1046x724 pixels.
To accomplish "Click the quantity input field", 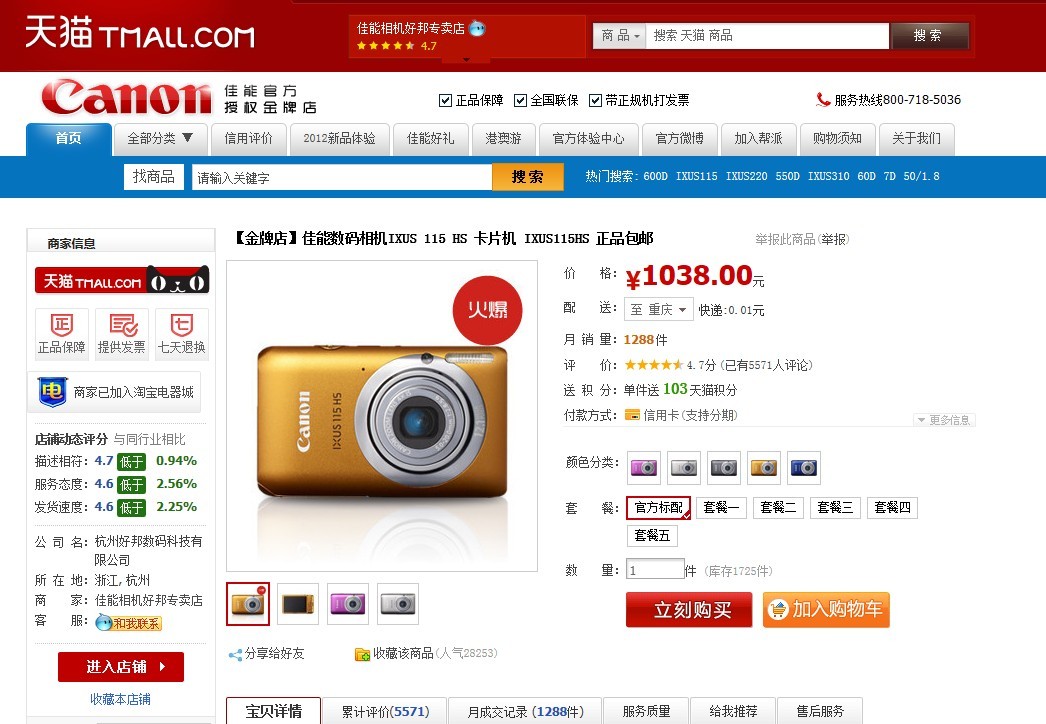I will pos(655,571).
